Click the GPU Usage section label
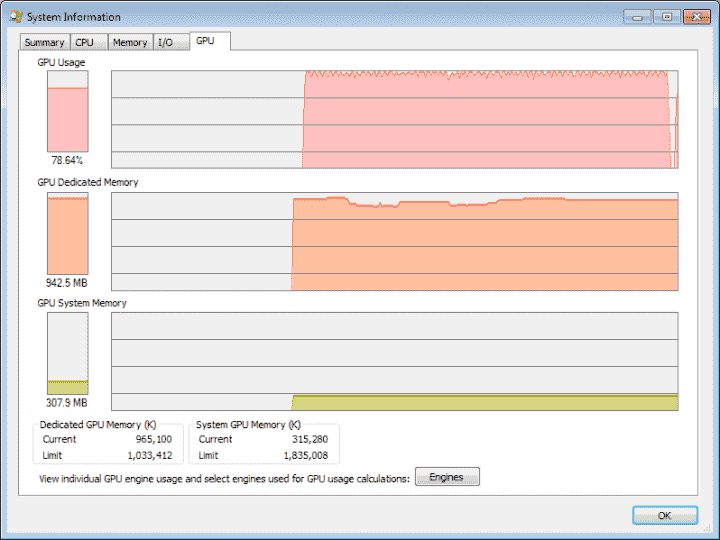The image size is (720, 540). 61,62
